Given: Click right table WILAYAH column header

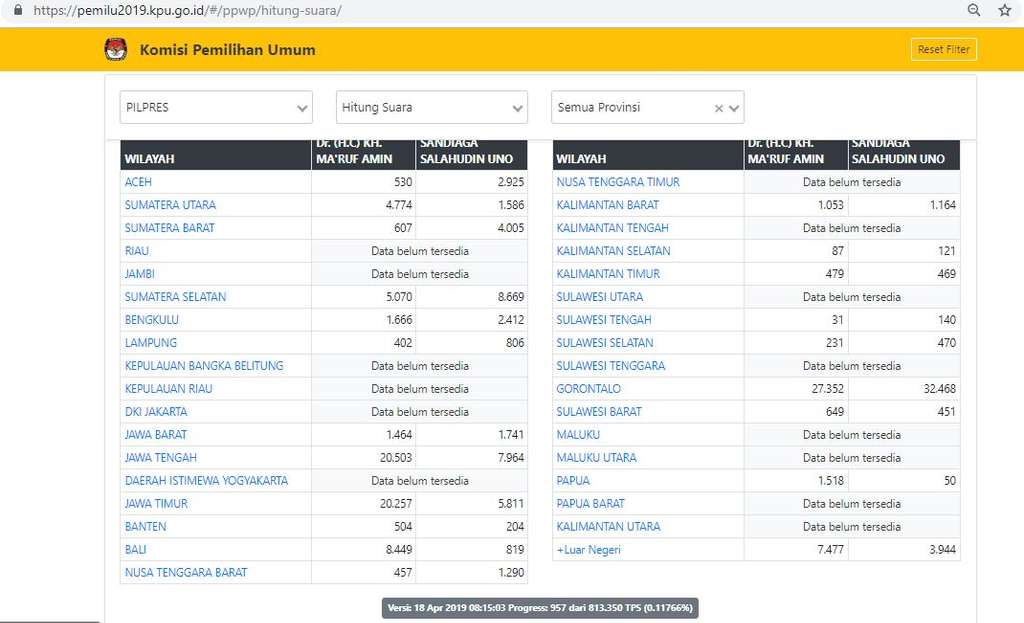Looking at the screenshot, I should [581, 159].
